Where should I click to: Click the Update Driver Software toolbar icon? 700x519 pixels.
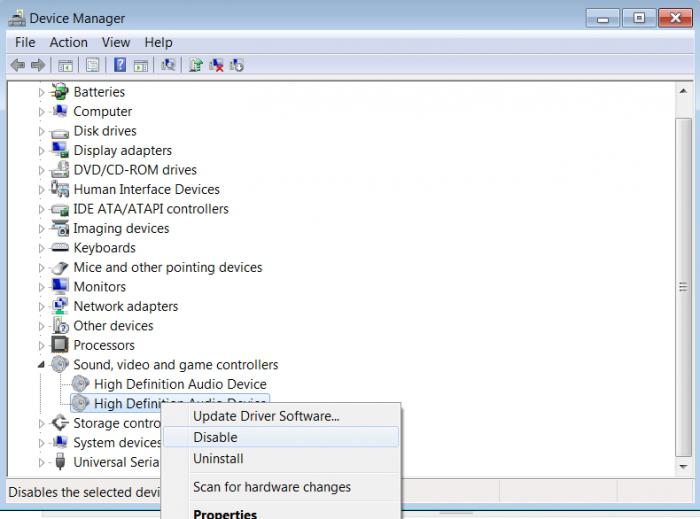click(196, 65)
